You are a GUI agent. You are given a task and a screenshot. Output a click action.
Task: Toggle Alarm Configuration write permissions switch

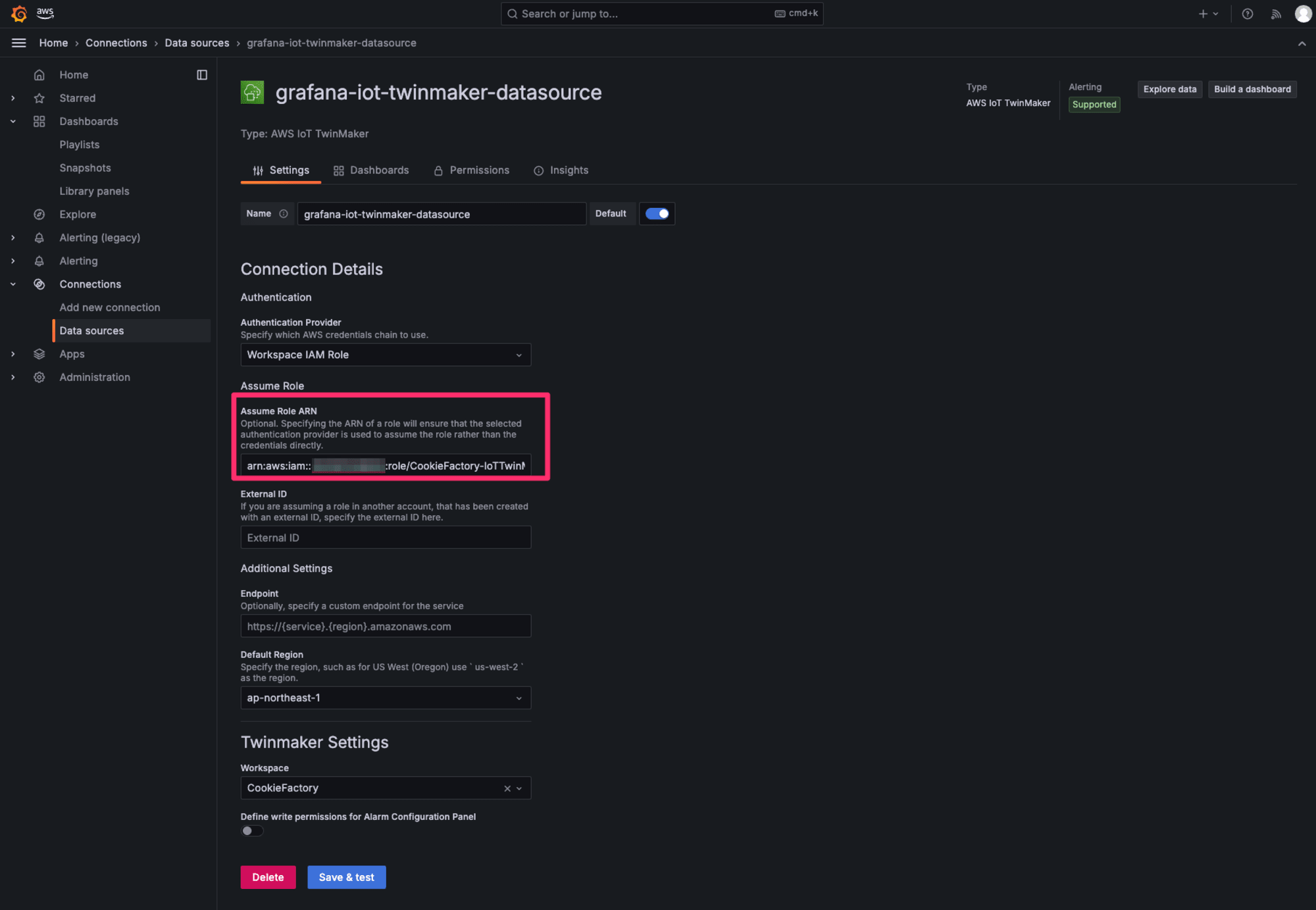[252, 831]
